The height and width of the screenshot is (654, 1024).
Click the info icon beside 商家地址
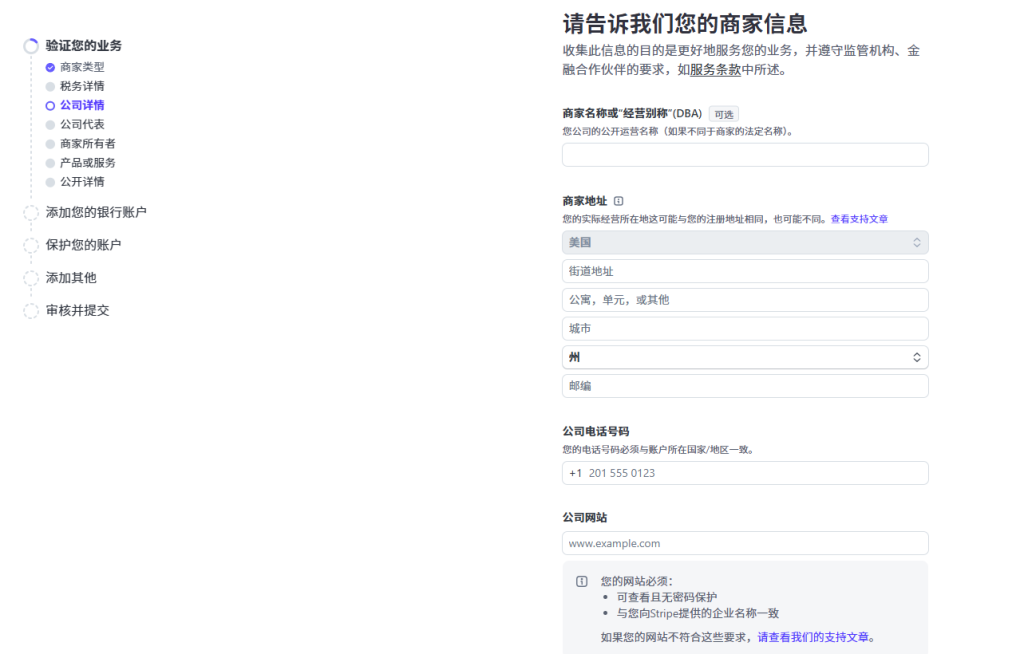click(x=618, y=201)
